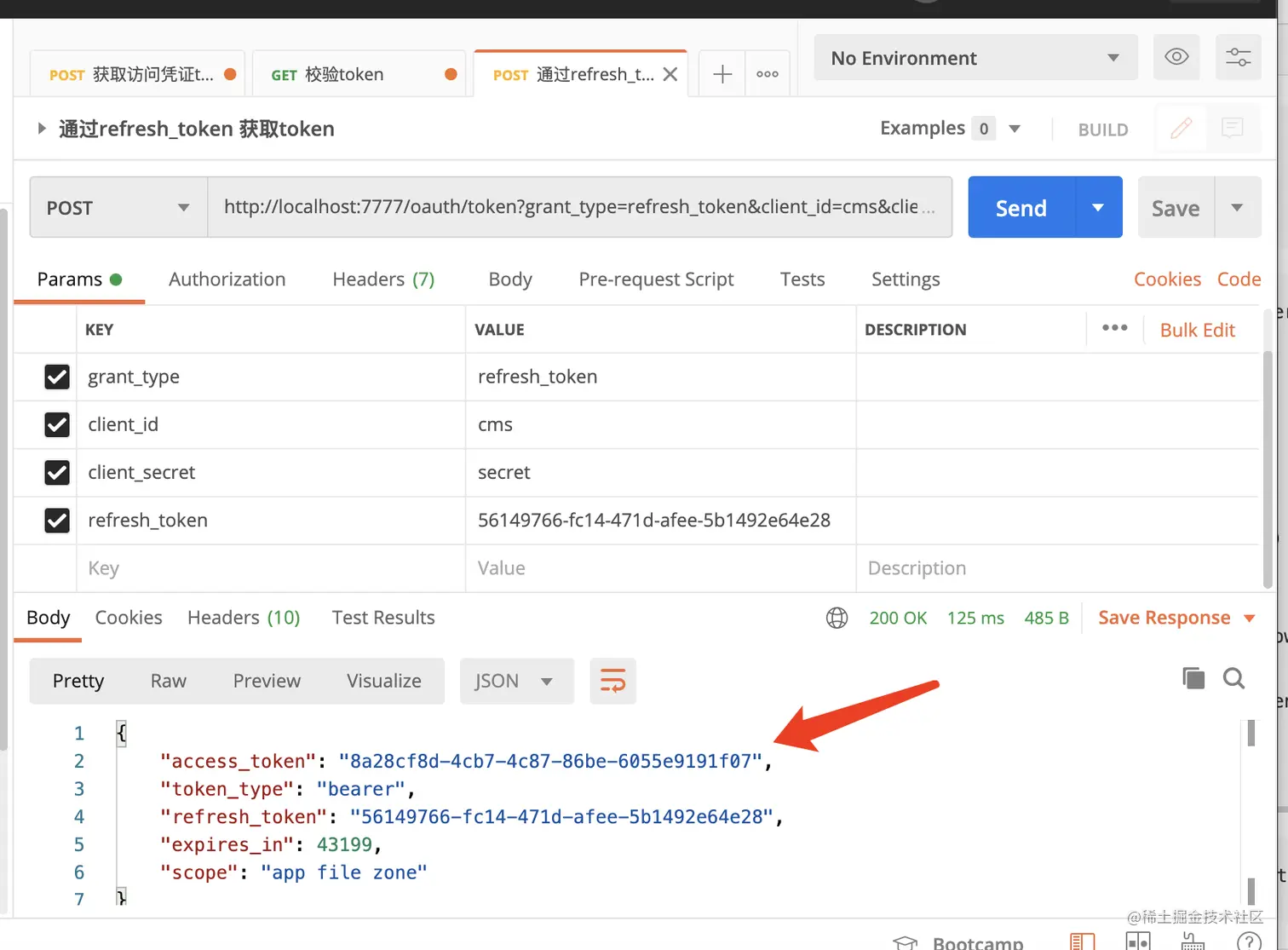
Task: Open the No Environment dropdown
Action: (975, 57)
